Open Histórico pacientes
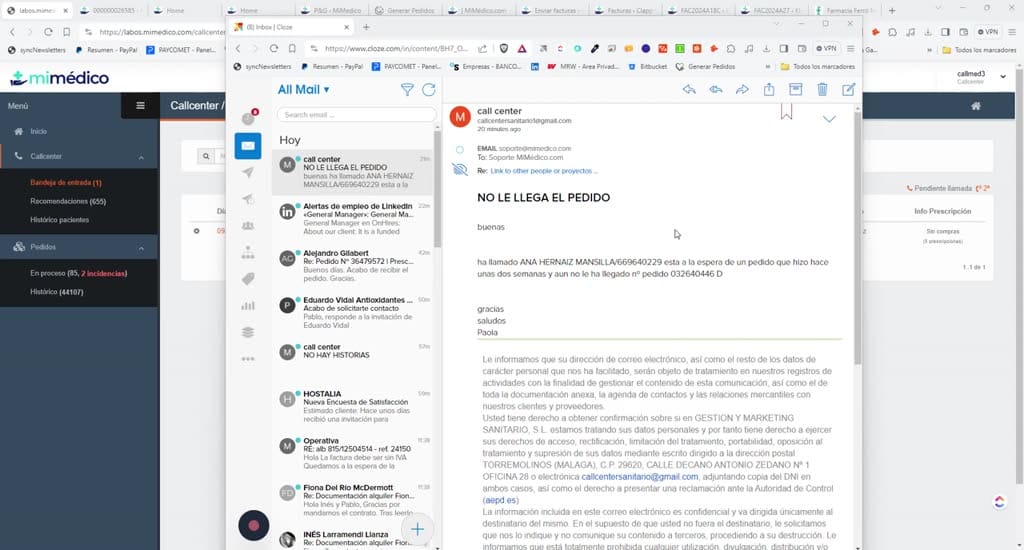Screen dimensions: 1024x550 click(x=59, y=219)
